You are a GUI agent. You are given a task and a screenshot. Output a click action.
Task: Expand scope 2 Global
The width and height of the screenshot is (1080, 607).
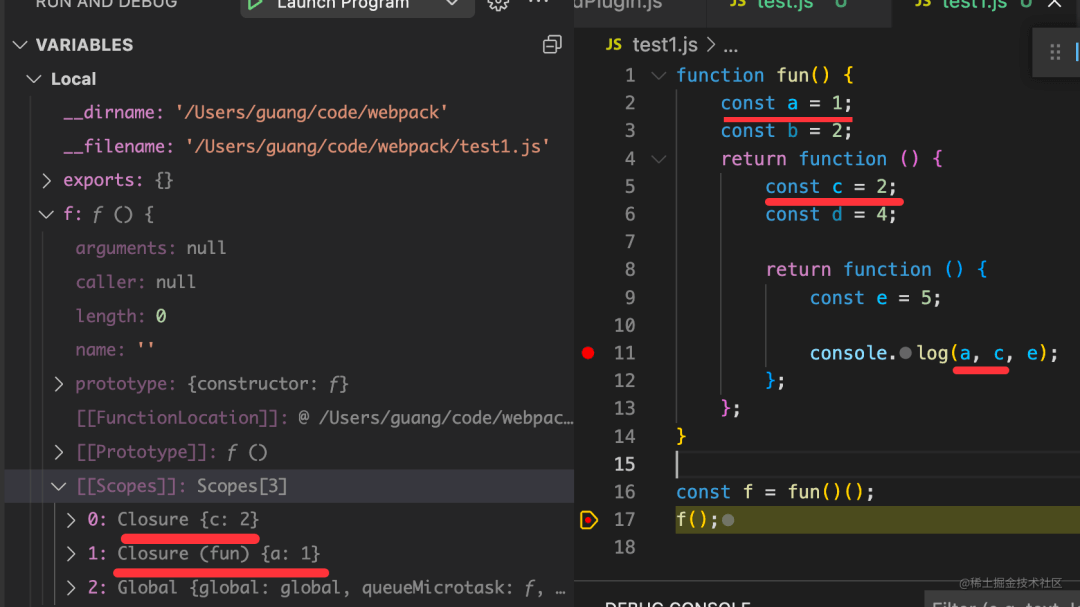71,588
